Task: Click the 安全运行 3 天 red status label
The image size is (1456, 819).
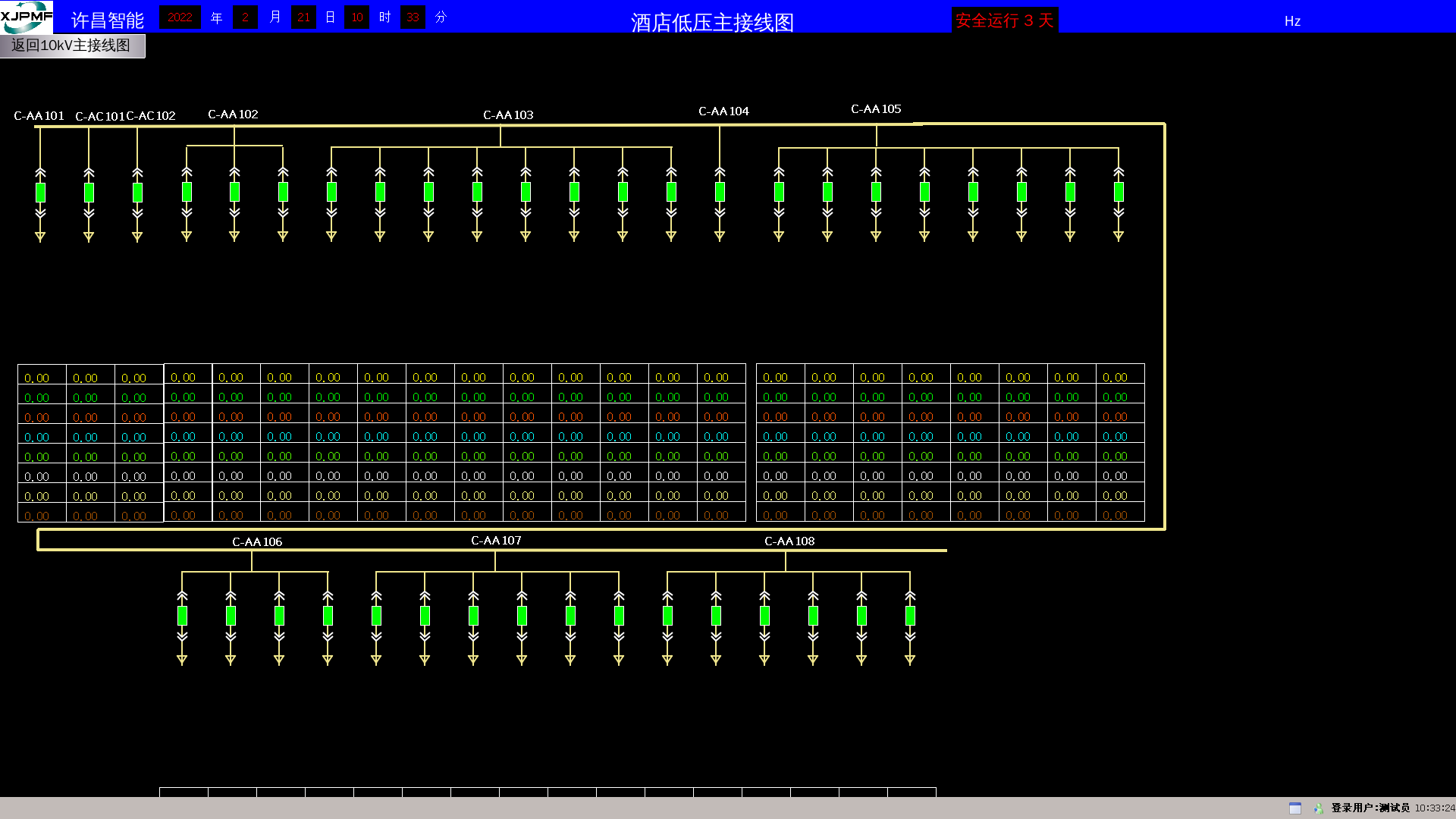Action: coord(1004,20)
